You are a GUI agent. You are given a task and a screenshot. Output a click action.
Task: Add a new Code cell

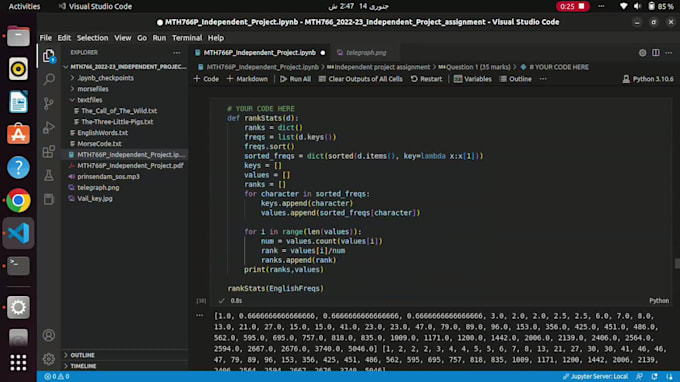(x=206, y=79)
